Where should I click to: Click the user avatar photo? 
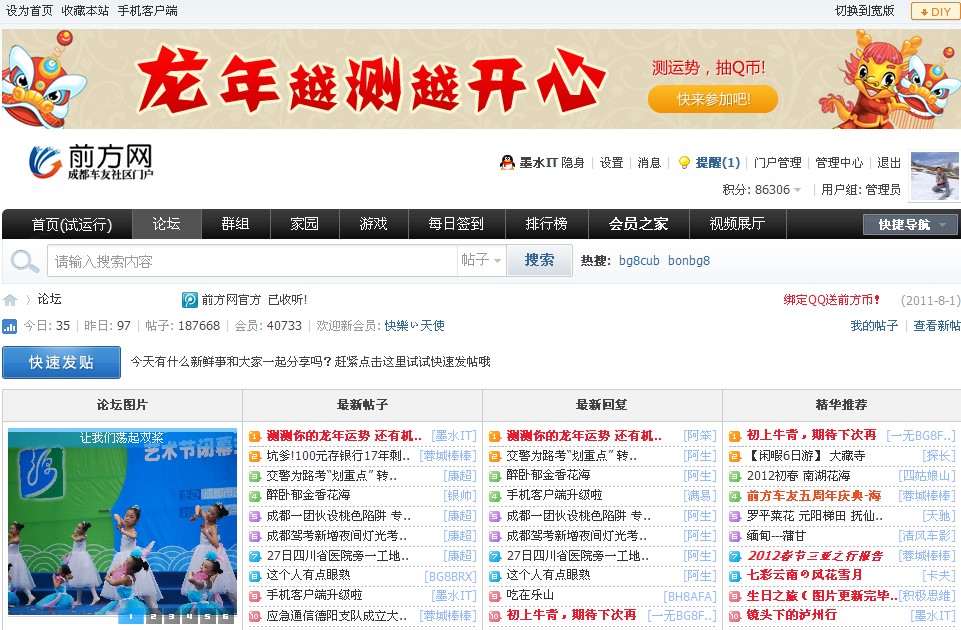click(x=934, y=176)
